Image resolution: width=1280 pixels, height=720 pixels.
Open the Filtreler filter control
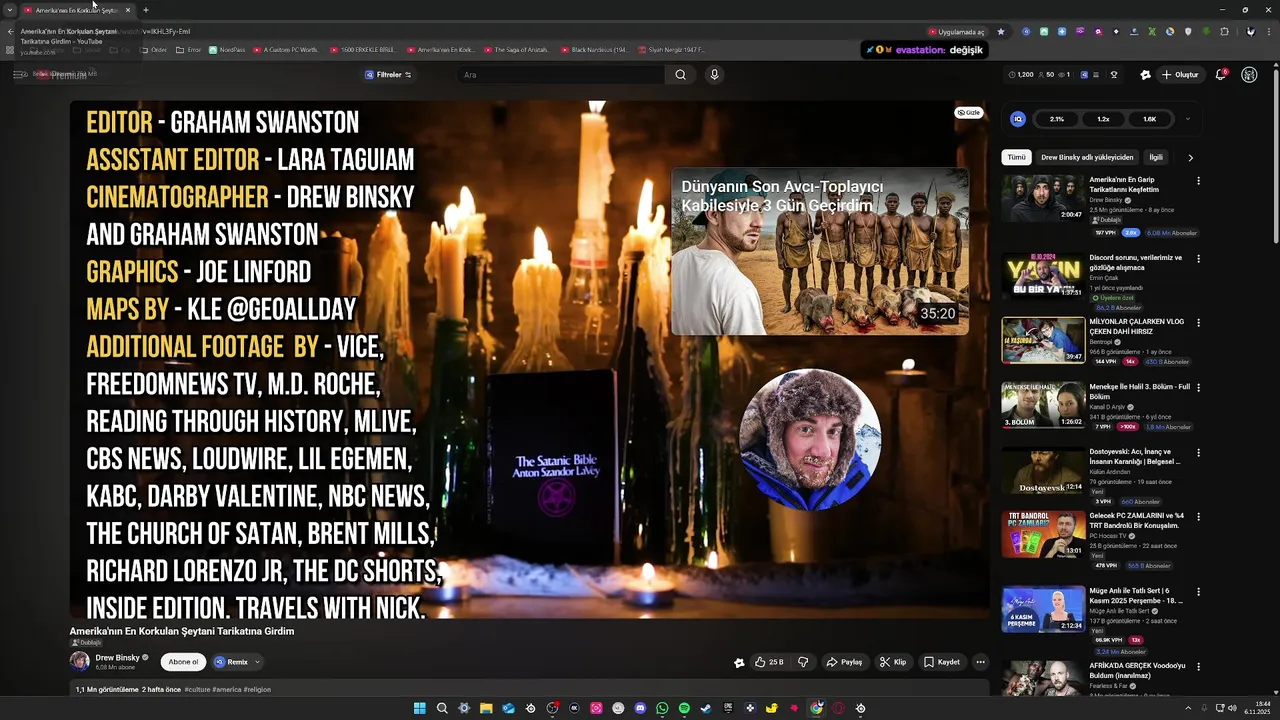pyautogui.click(x=388, y=75)
